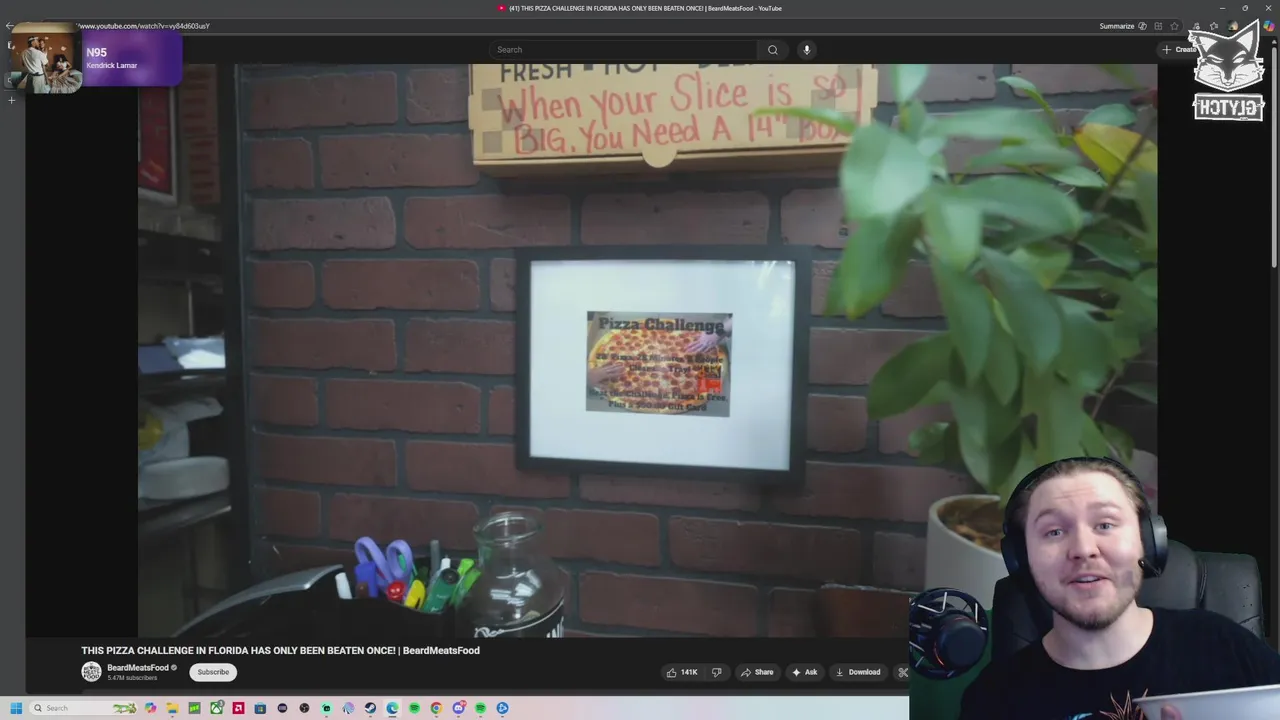1280x720 pixels.
Task: Click the YouTube search magnifier button
Action: pos(772,49)
